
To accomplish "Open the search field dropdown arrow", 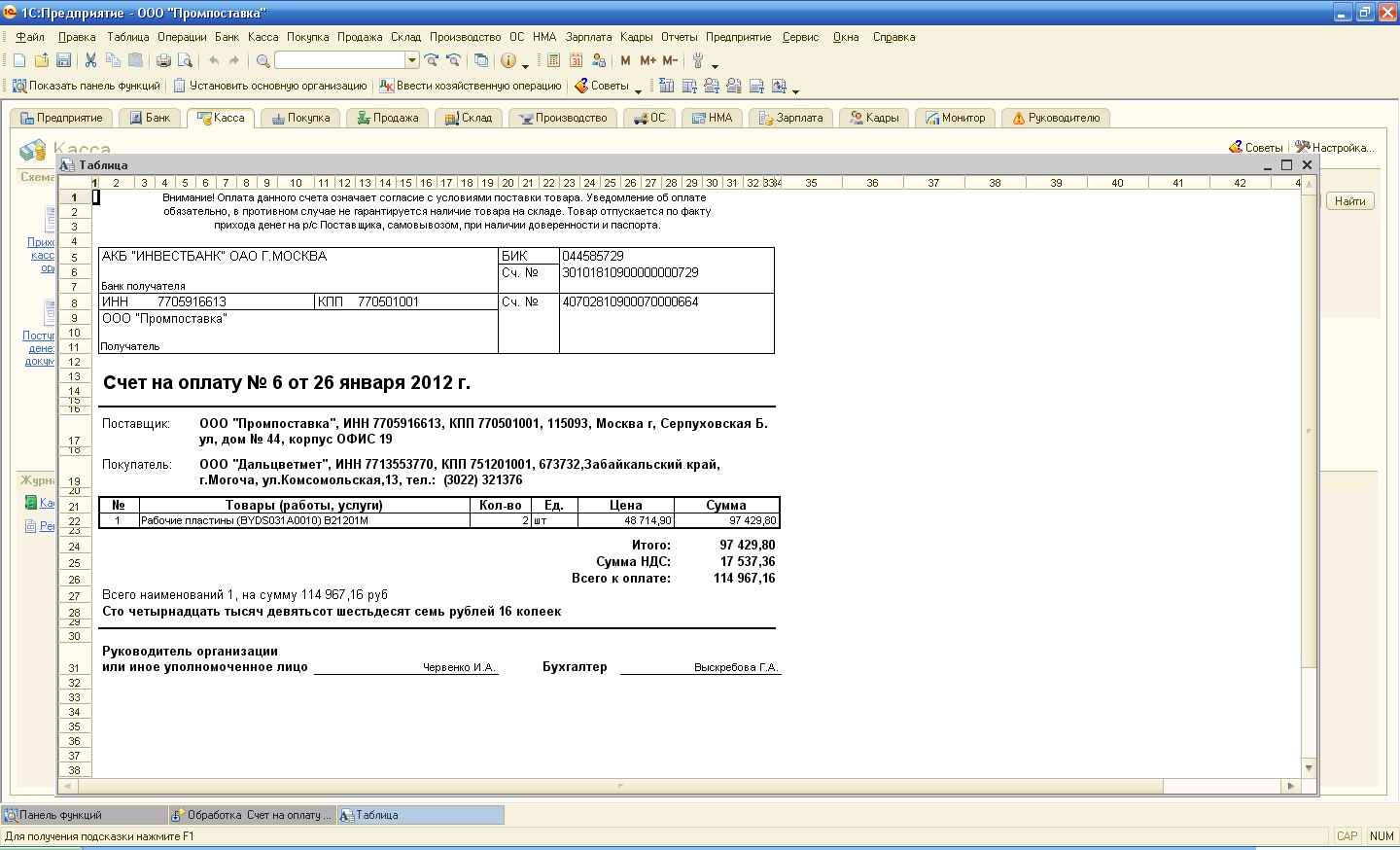I will point(412,60).
